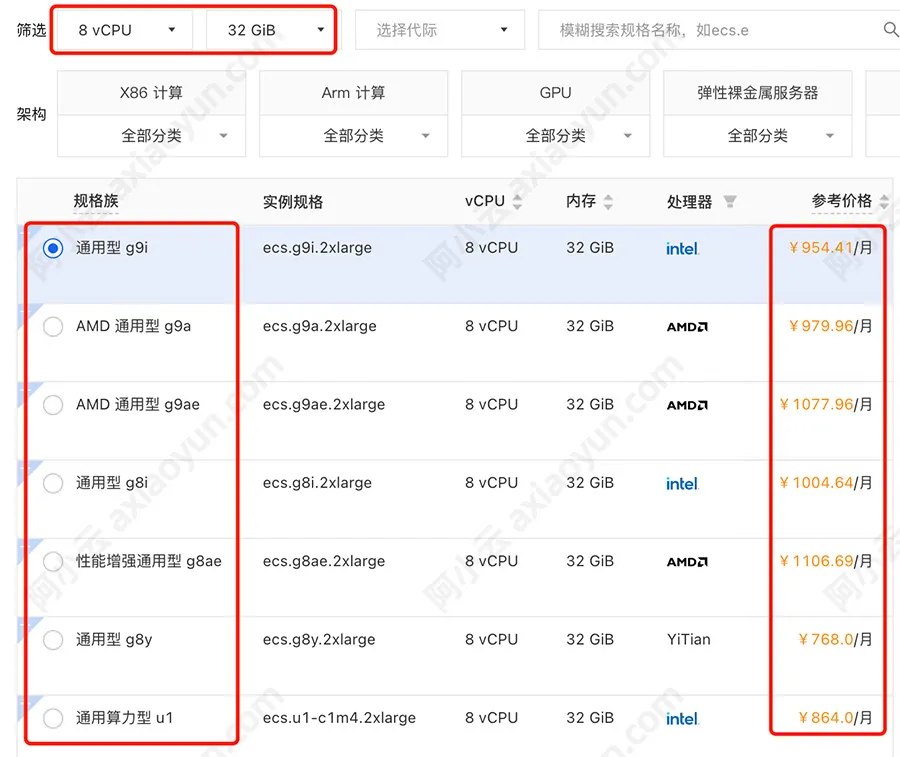
Task: Open 全部分类 under X86 计算
Action: coord(152,136)
